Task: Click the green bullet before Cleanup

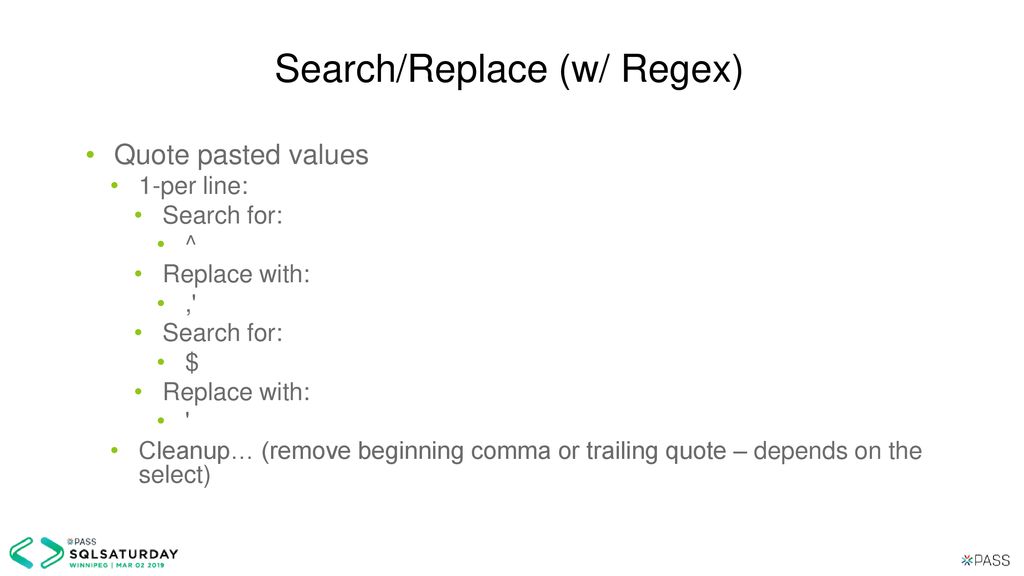Action: coord(114,450)
